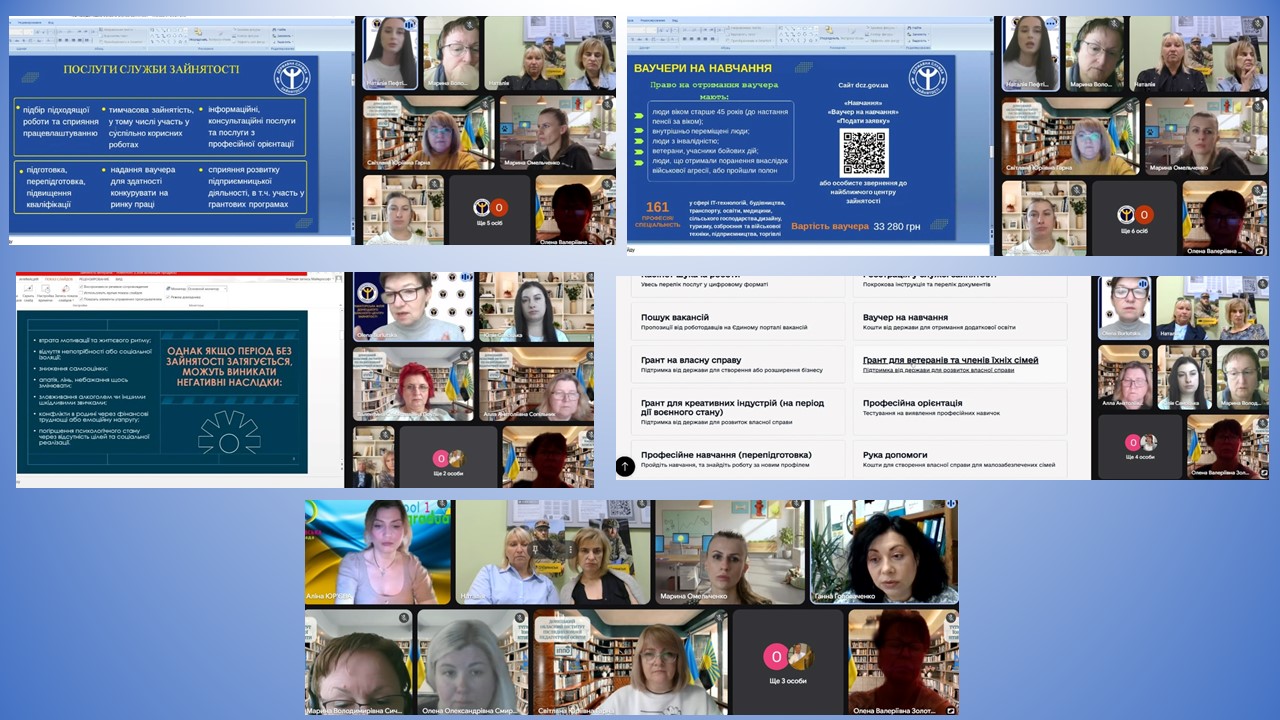Open the 'Ще 3 особи' participants tile

tap(788, 660)
